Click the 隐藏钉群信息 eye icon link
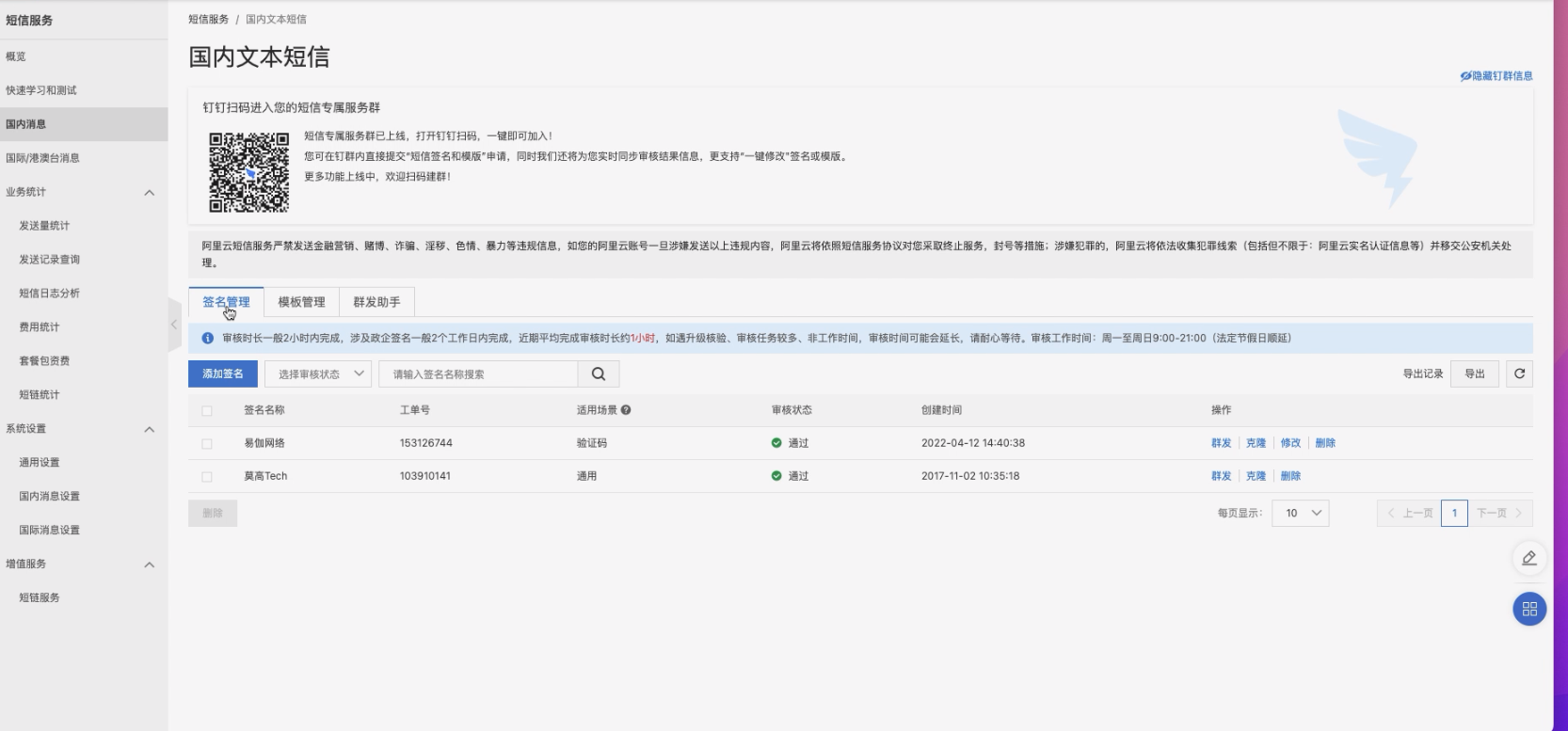 point(1496,76)
